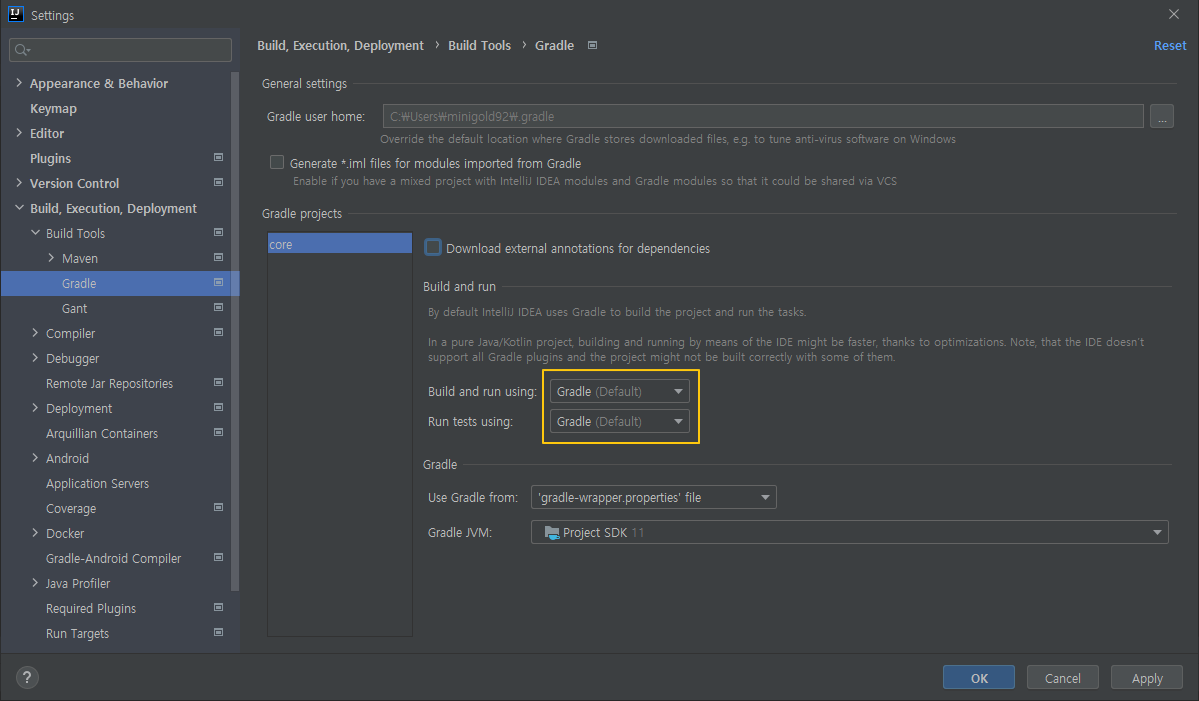Click project-level icon beside Maven
This screenshot has width=1199, height=701.
pos(219,258)
